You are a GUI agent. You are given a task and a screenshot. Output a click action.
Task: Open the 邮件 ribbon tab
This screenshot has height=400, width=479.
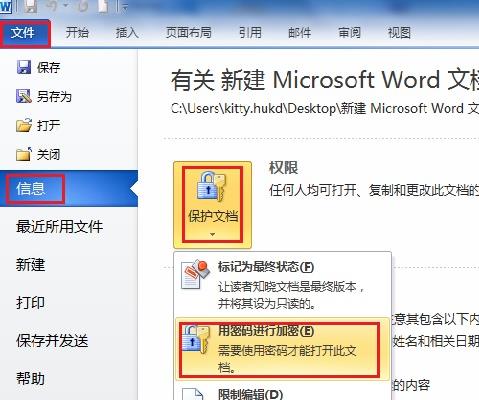point(299,33)
